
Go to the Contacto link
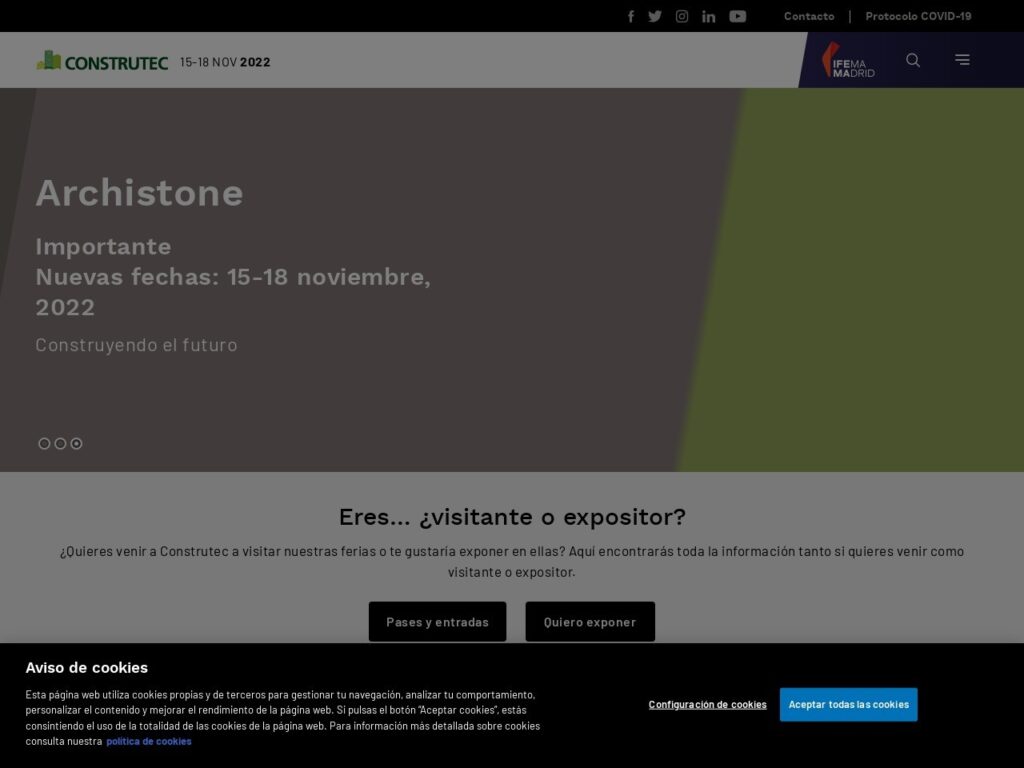click(808, 16)
